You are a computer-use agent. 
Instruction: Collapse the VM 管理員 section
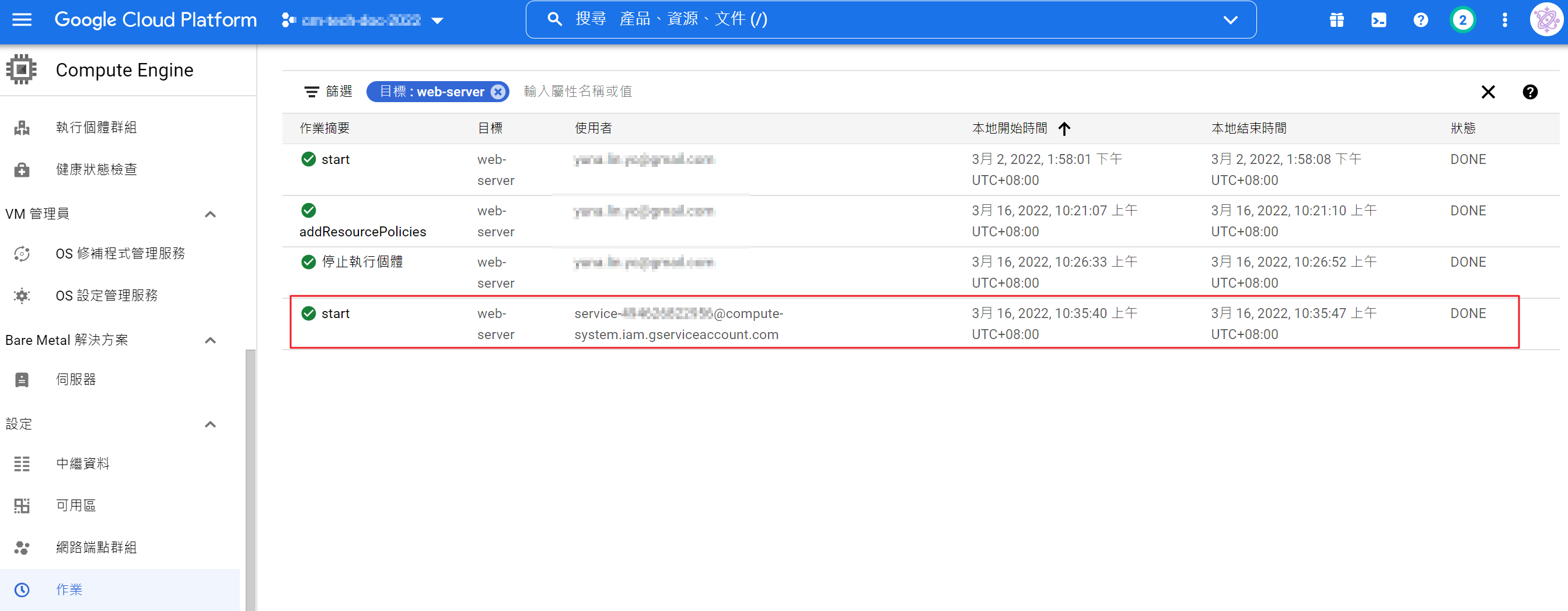point(210,214)
